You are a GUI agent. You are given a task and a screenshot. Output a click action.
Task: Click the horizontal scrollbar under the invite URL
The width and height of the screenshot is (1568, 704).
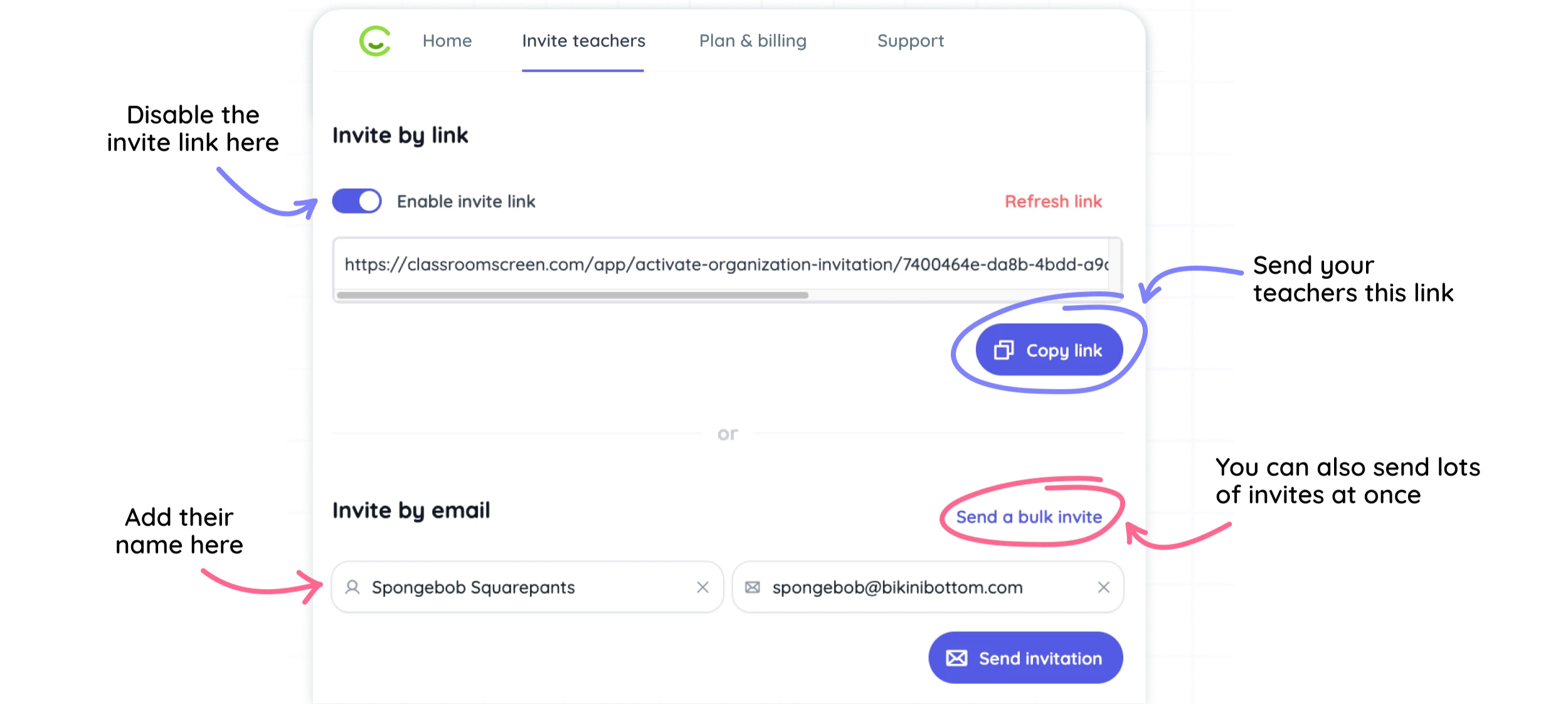(x=572, y=295)
